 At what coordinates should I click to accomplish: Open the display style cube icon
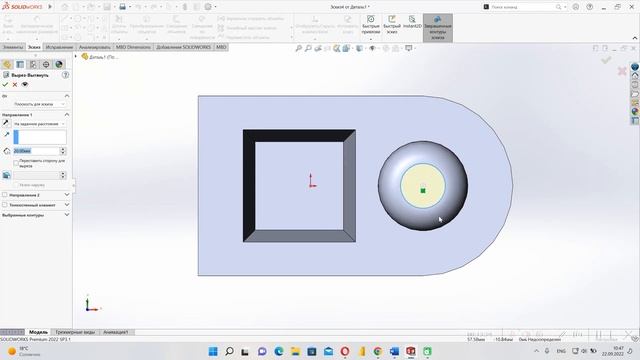tap(359, 49)
